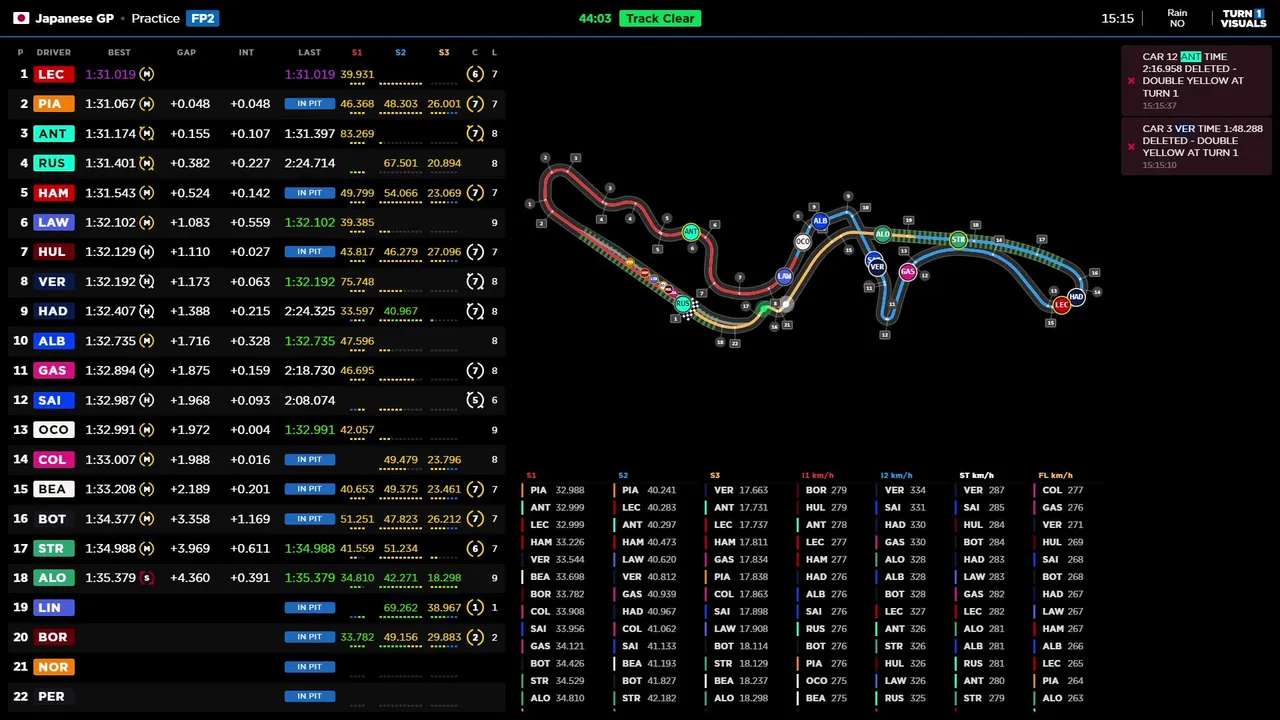Dismiss the CAR 3 VER deleted-time notification
The height and width of the screenshot is (720, 1280).
click(x=1131, y=146)
